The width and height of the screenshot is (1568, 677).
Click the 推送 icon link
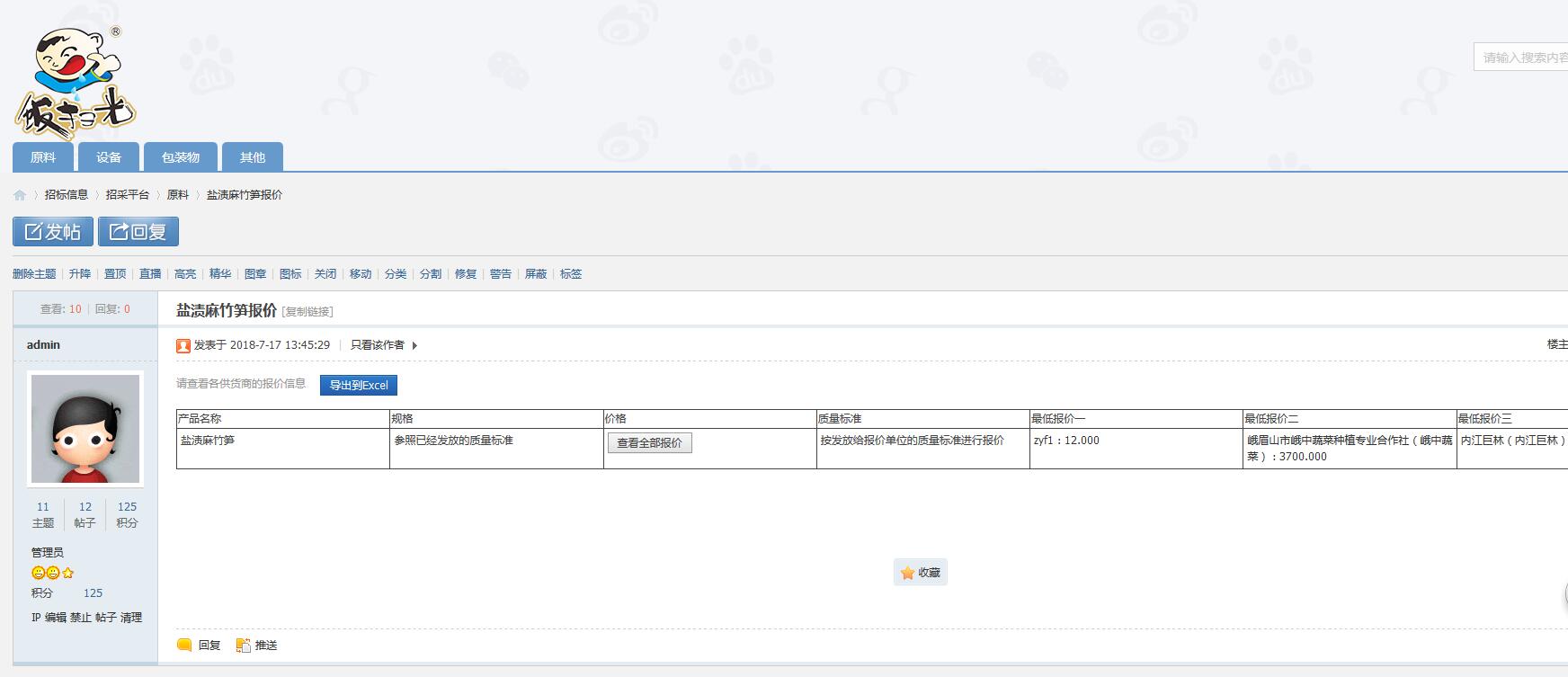pyautogui.click(x=256, y=646)
